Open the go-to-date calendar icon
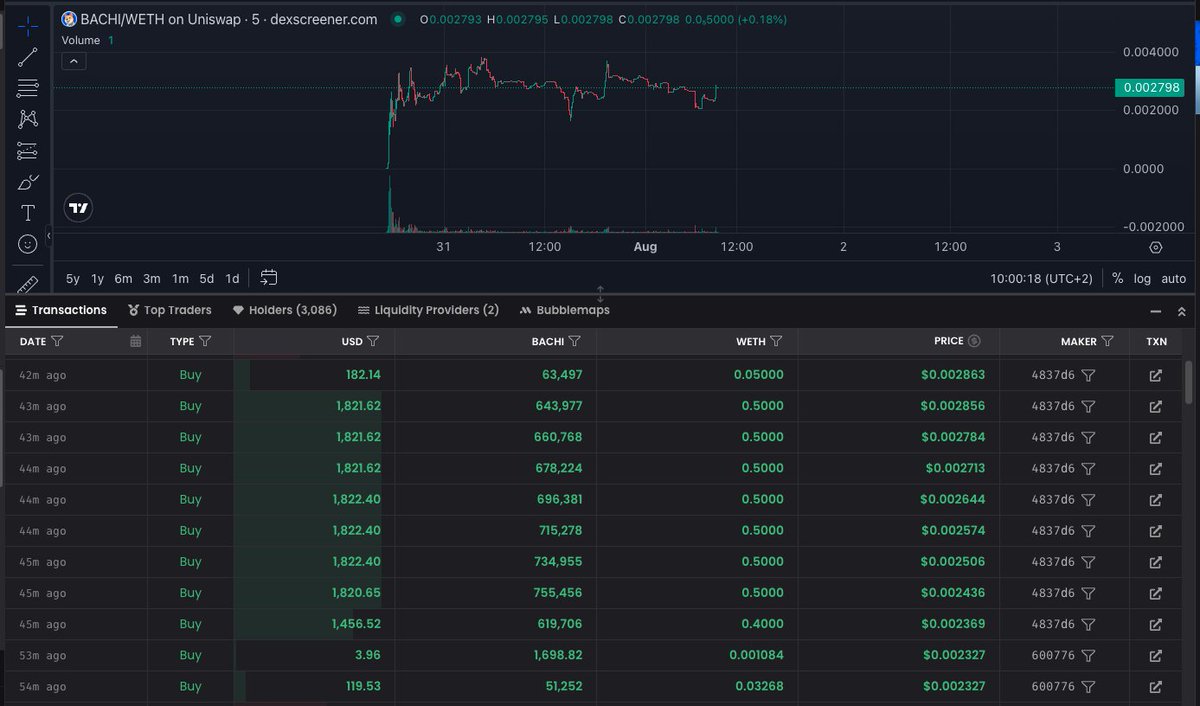1200x706 pixels. [269, 278]
